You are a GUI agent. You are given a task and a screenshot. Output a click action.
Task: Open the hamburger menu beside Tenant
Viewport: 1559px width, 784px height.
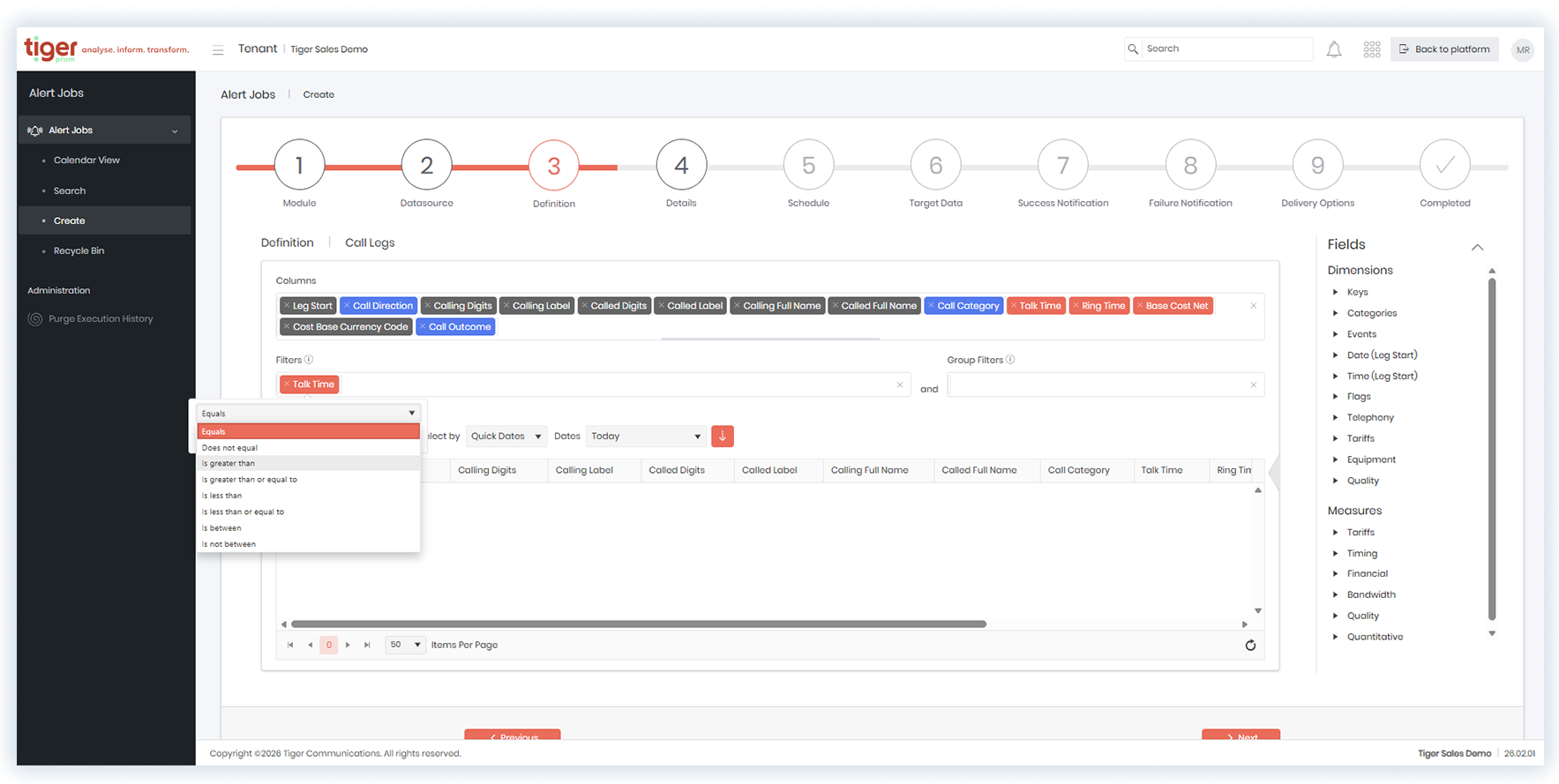click(x=218, y=50)
